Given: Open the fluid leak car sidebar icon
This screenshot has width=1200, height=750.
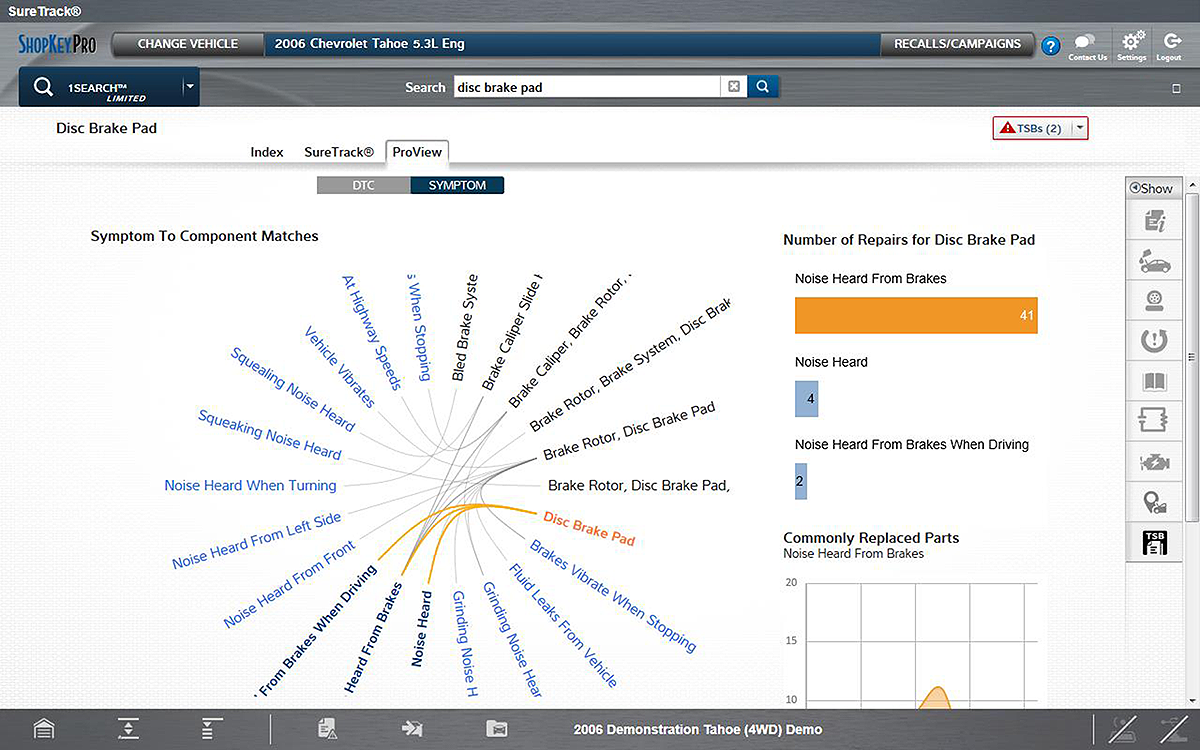Looking at the screenshot, I should click(x=1154, y=262).
